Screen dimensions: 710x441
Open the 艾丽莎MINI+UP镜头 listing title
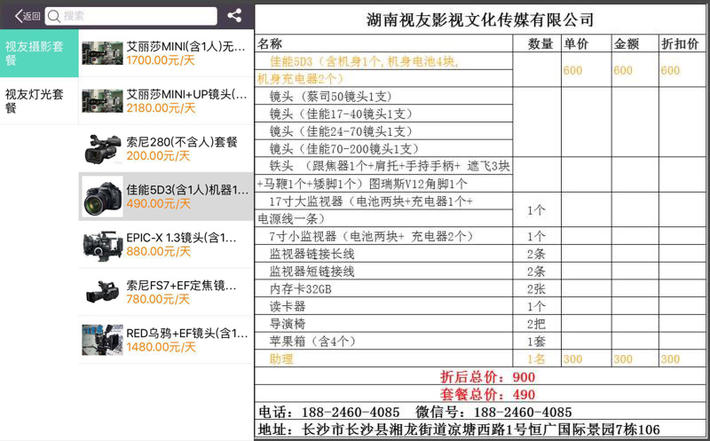(186, 94)
